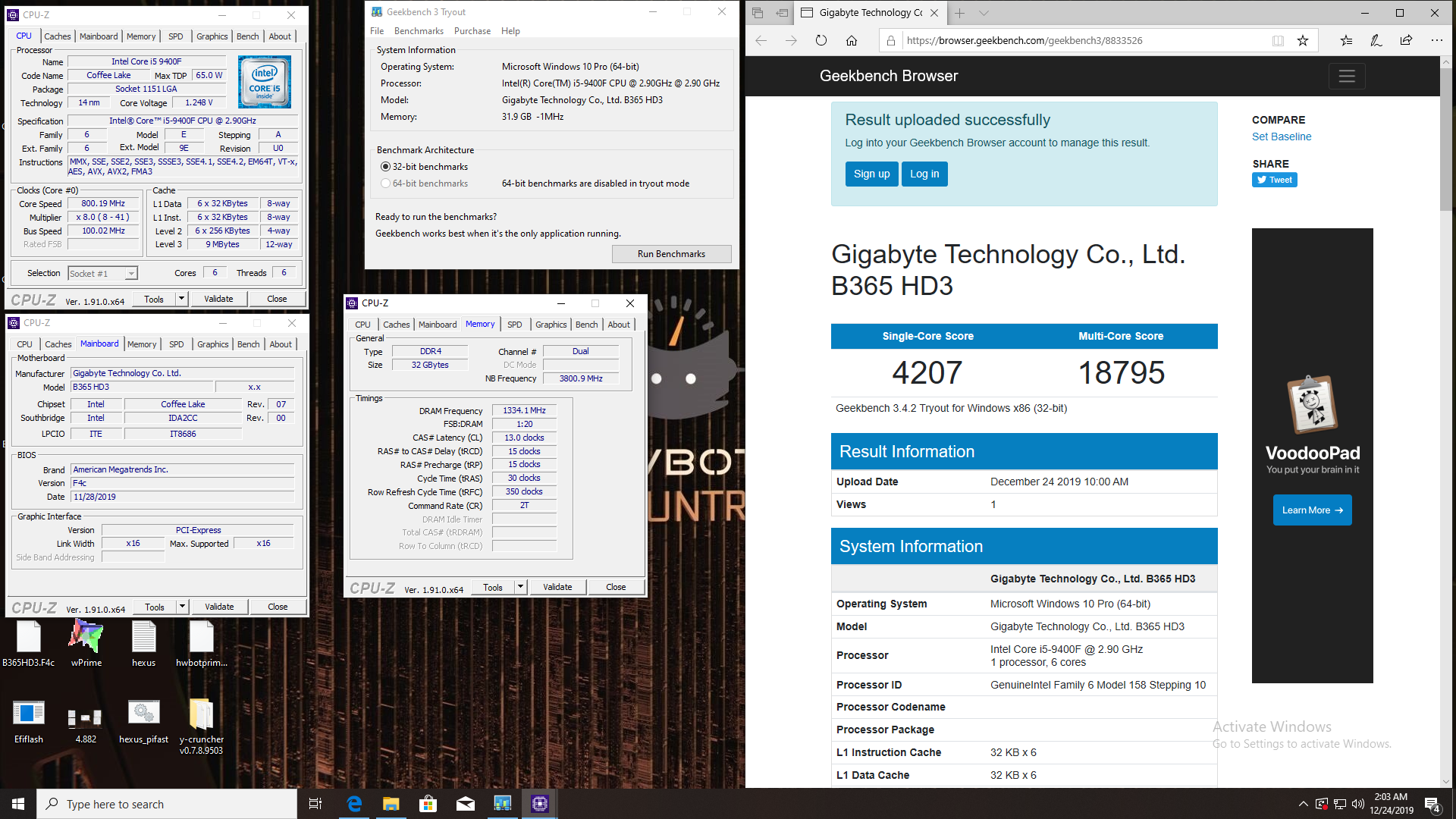Open Task View in the taskbar

(315, 804)
